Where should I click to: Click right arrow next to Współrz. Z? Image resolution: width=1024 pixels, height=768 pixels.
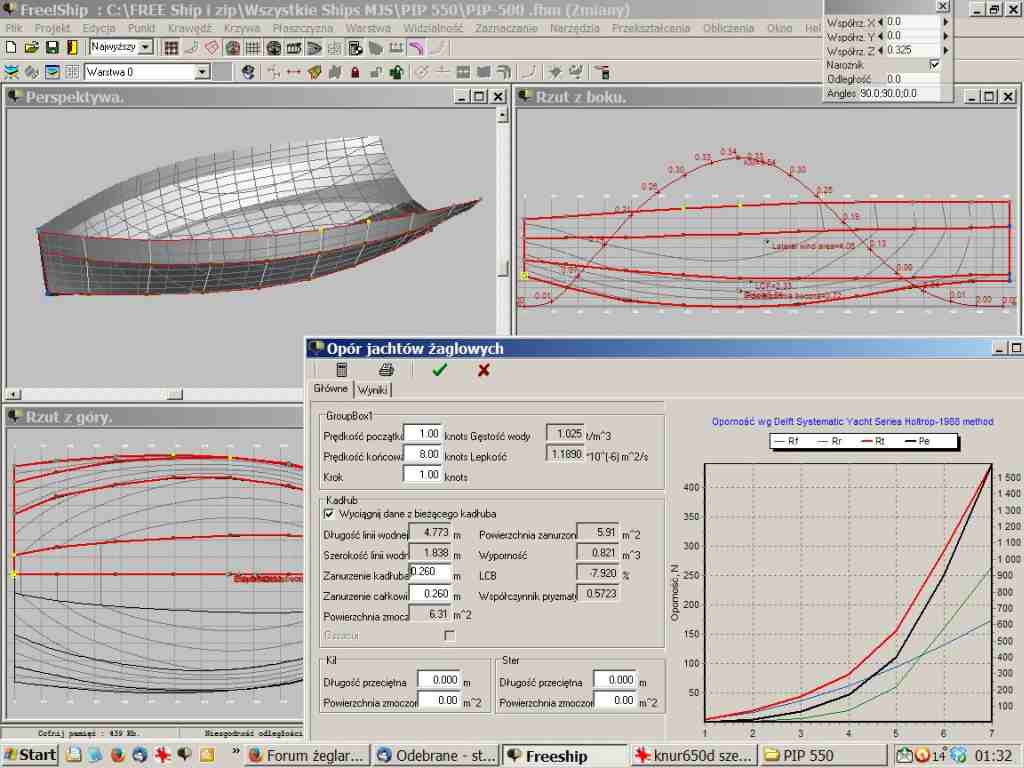pyautogui.click(x=947, y=50)
